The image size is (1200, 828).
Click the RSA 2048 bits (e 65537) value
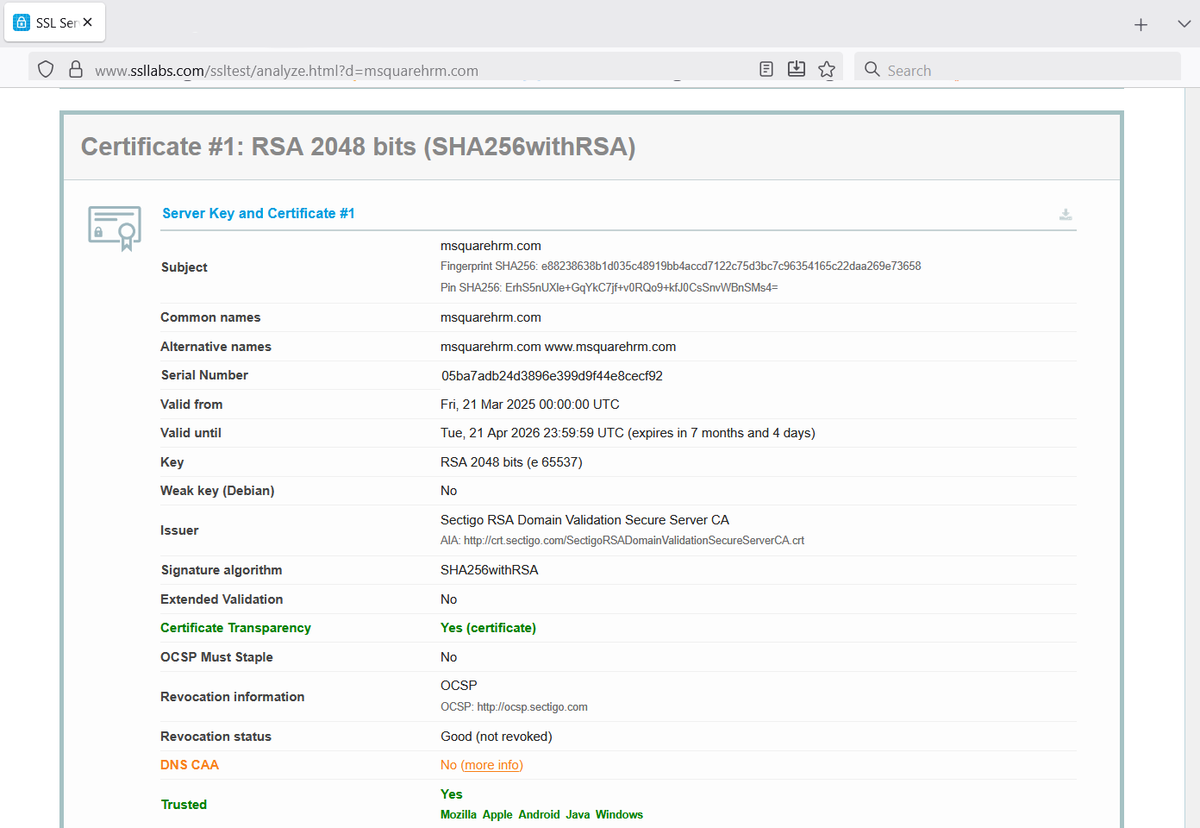click(511, 462)
